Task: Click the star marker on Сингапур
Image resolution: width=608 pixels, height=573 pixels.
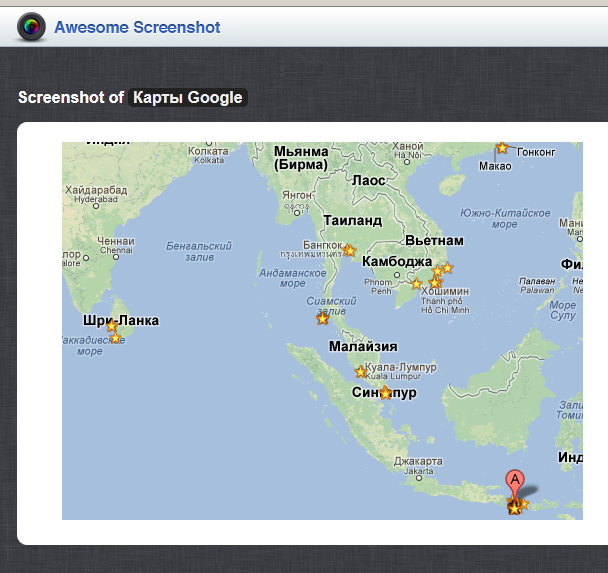Action: [x=385, y=393]
